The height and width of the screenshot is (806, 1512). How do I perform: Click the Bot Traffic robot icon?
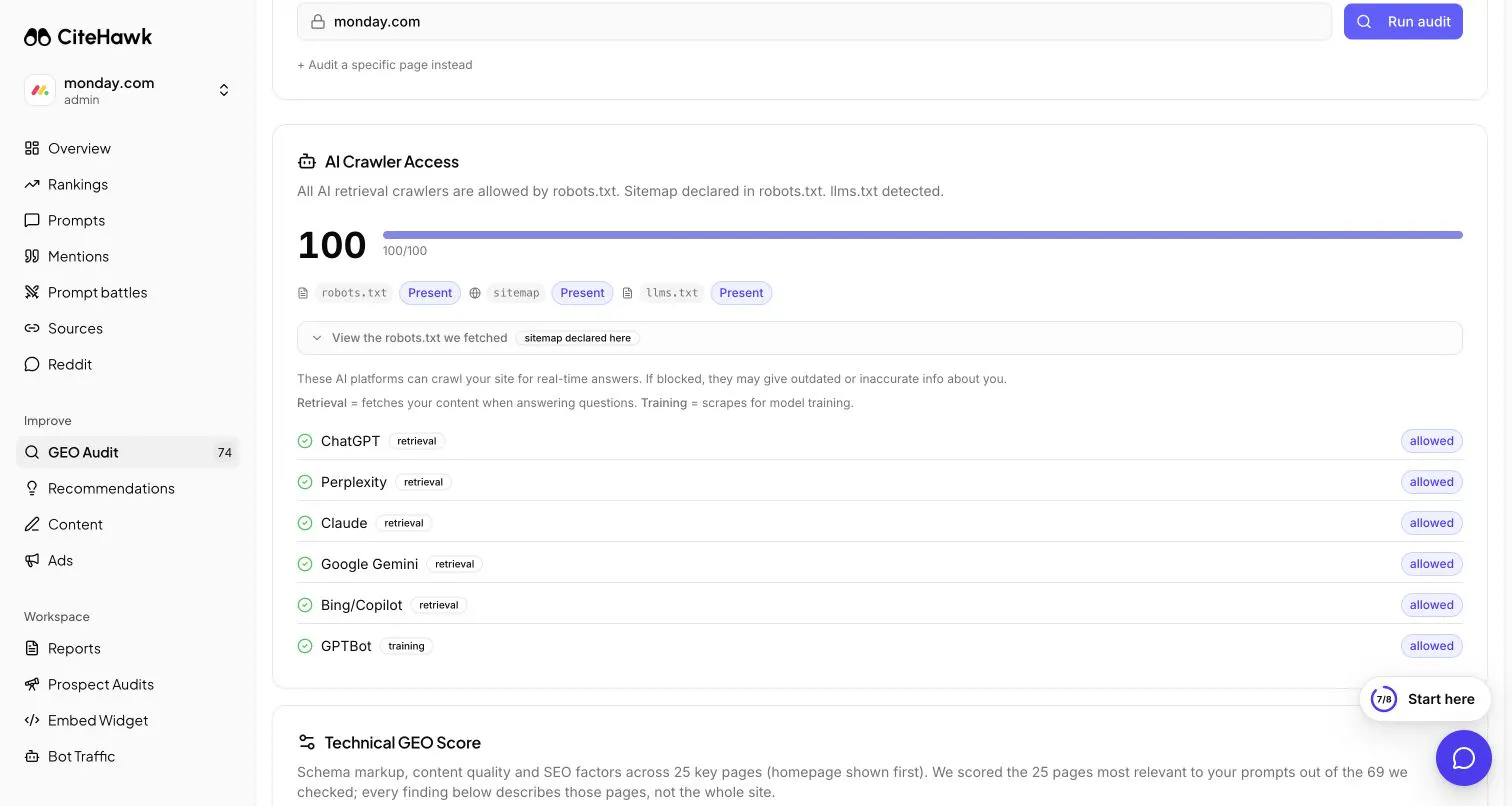pyautogui.click(x=32, y=756)
